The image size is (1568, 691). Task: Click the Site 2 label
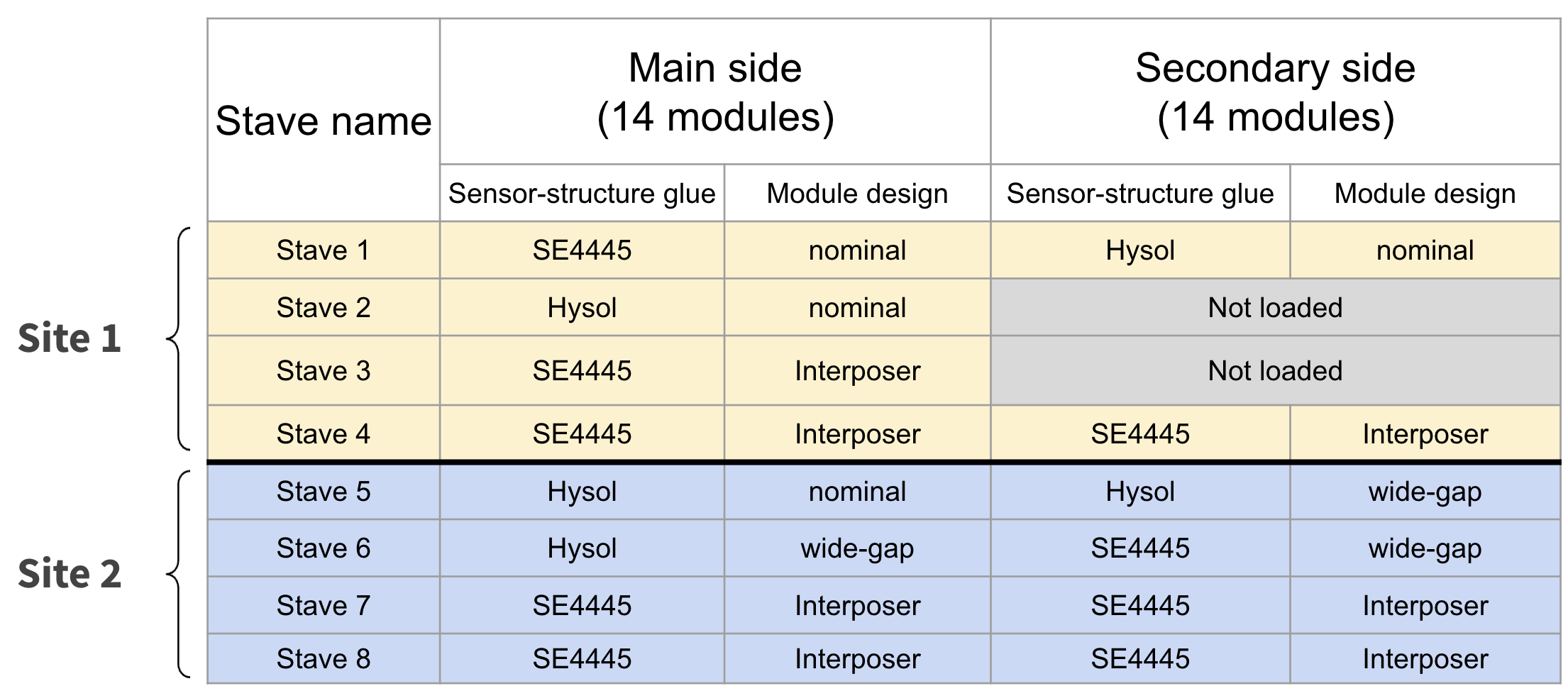click(x=70, y=574)
